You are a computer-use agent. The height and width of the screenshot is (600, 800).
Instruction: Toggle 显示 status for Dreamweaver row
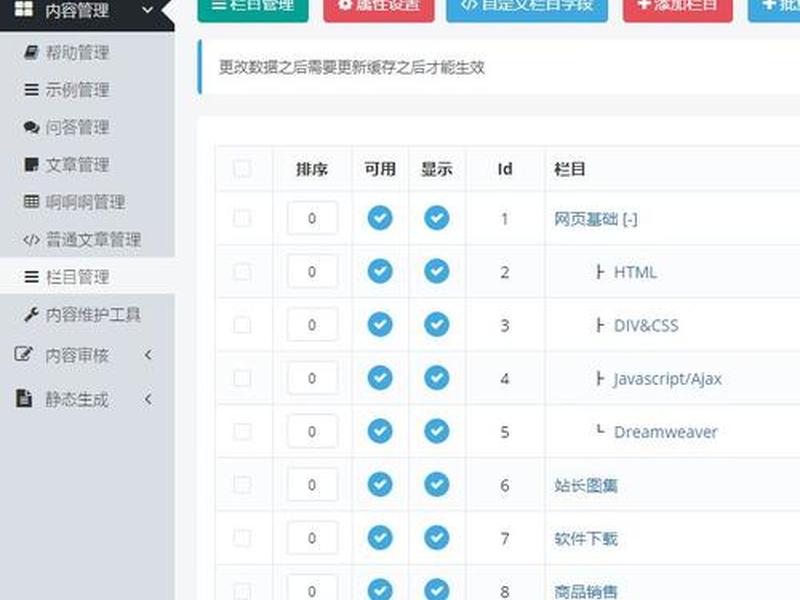(436, 431)
